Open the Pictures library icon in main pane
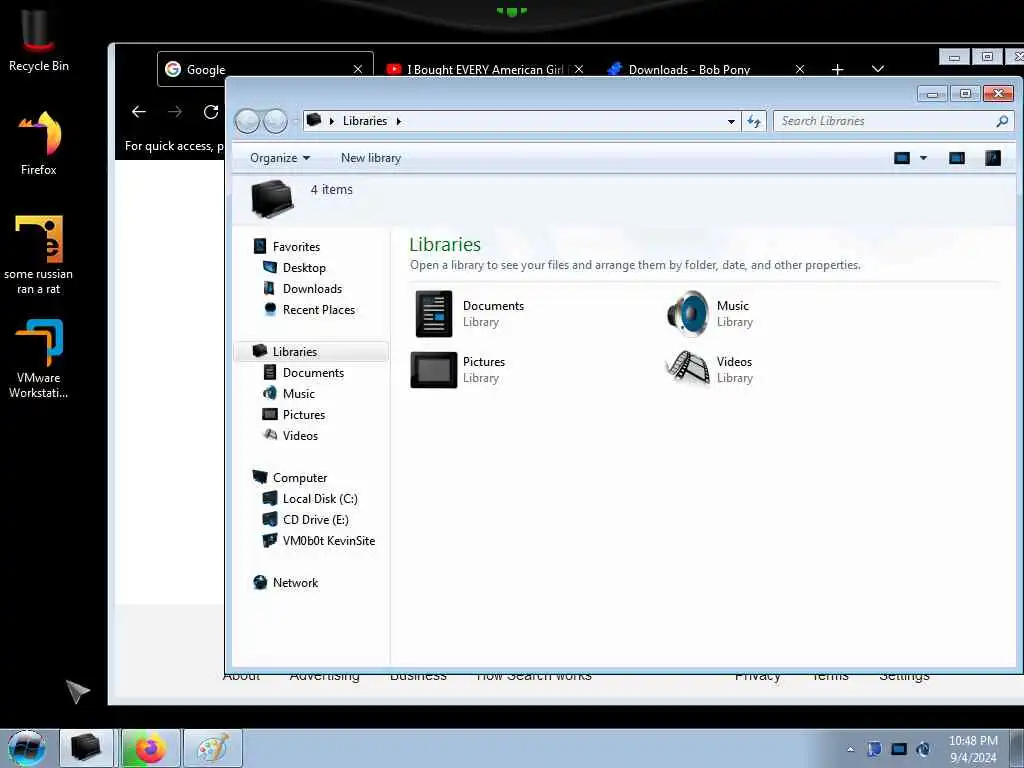Viewport: 1024px width, 768px height. (x=434, y=370)
